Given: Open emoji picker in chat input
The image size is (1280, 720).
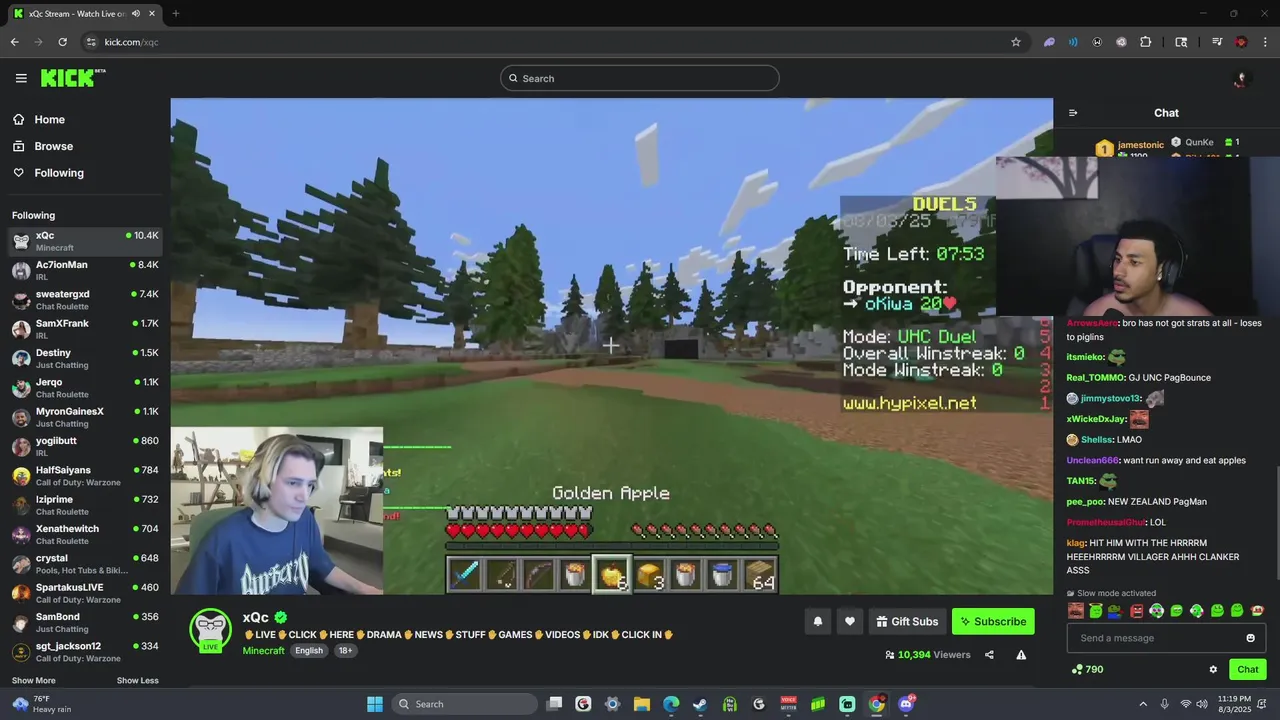Looking at the screenshot, I should (1250, 638).
